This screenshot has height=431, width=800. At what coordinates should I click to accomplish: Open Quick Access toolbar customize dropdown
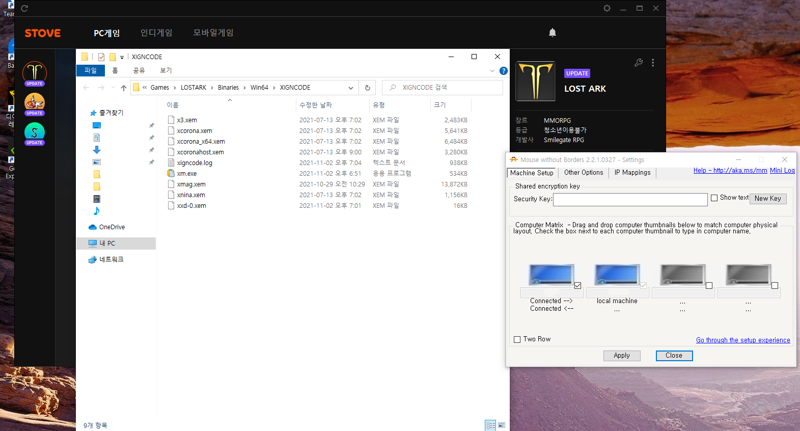coord(122,57)
